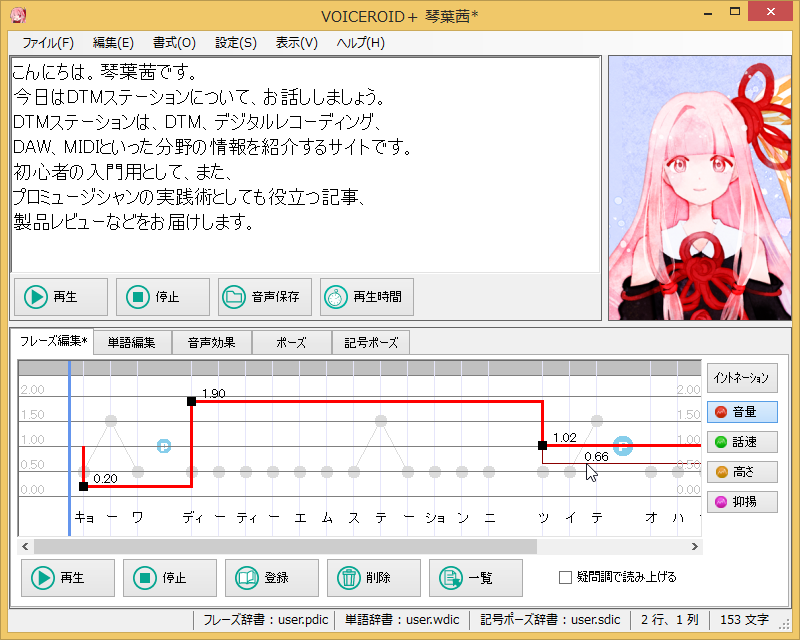Click the top 再生 play icon
800x640 pixels.
click(36, 297)
